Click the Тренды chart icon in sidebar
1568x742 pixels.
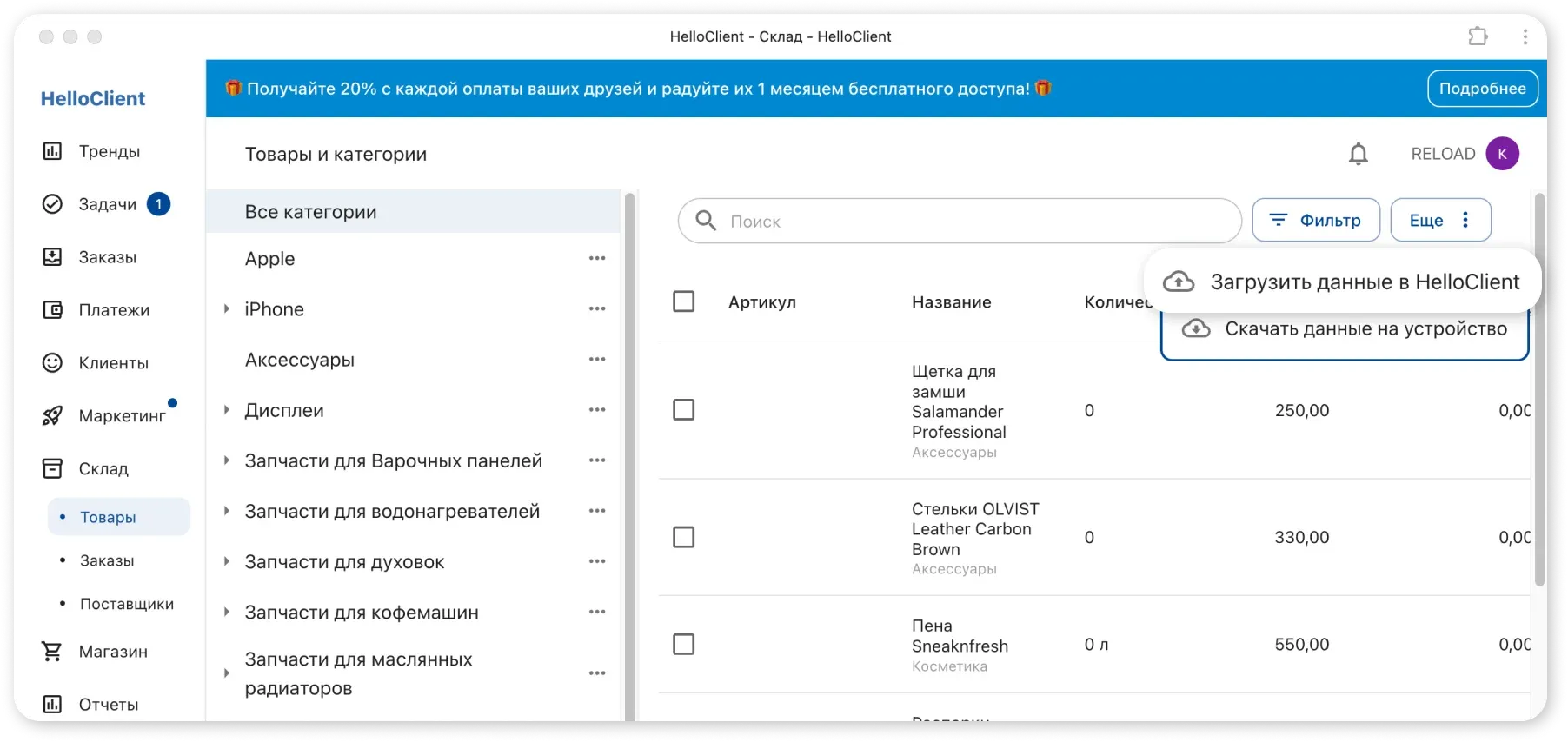(52, 151)
